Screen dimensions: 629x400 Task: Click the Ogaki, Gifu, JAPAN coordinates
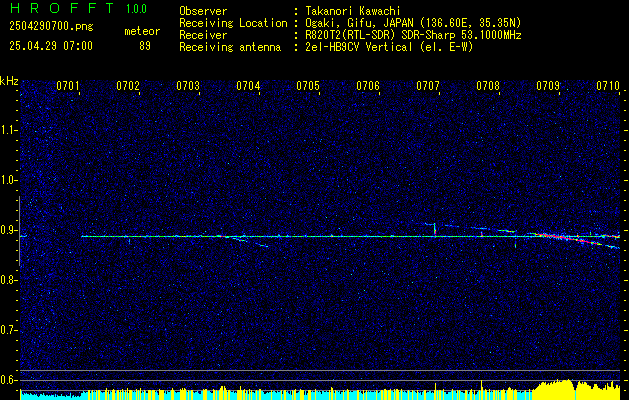pos(413,23)
